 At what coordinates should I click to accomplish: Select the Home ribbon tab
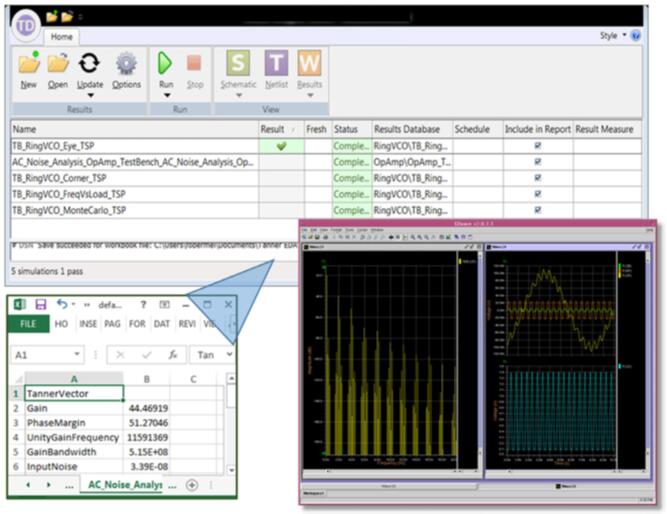[x=62, y=37]
